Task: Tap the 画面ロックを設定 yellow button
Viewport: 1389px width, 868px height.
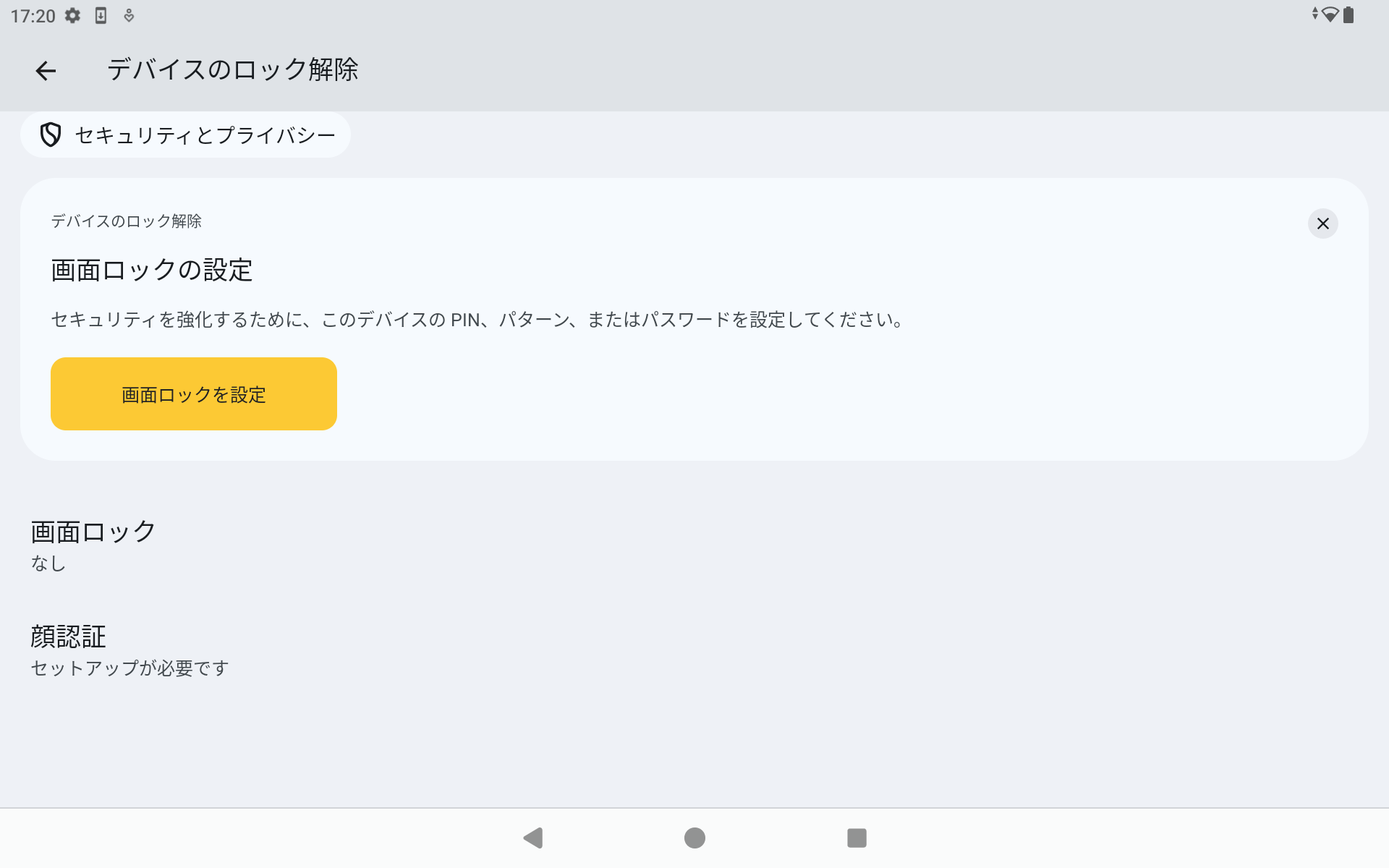Action: pyautogui.click(x=194, y=394)
